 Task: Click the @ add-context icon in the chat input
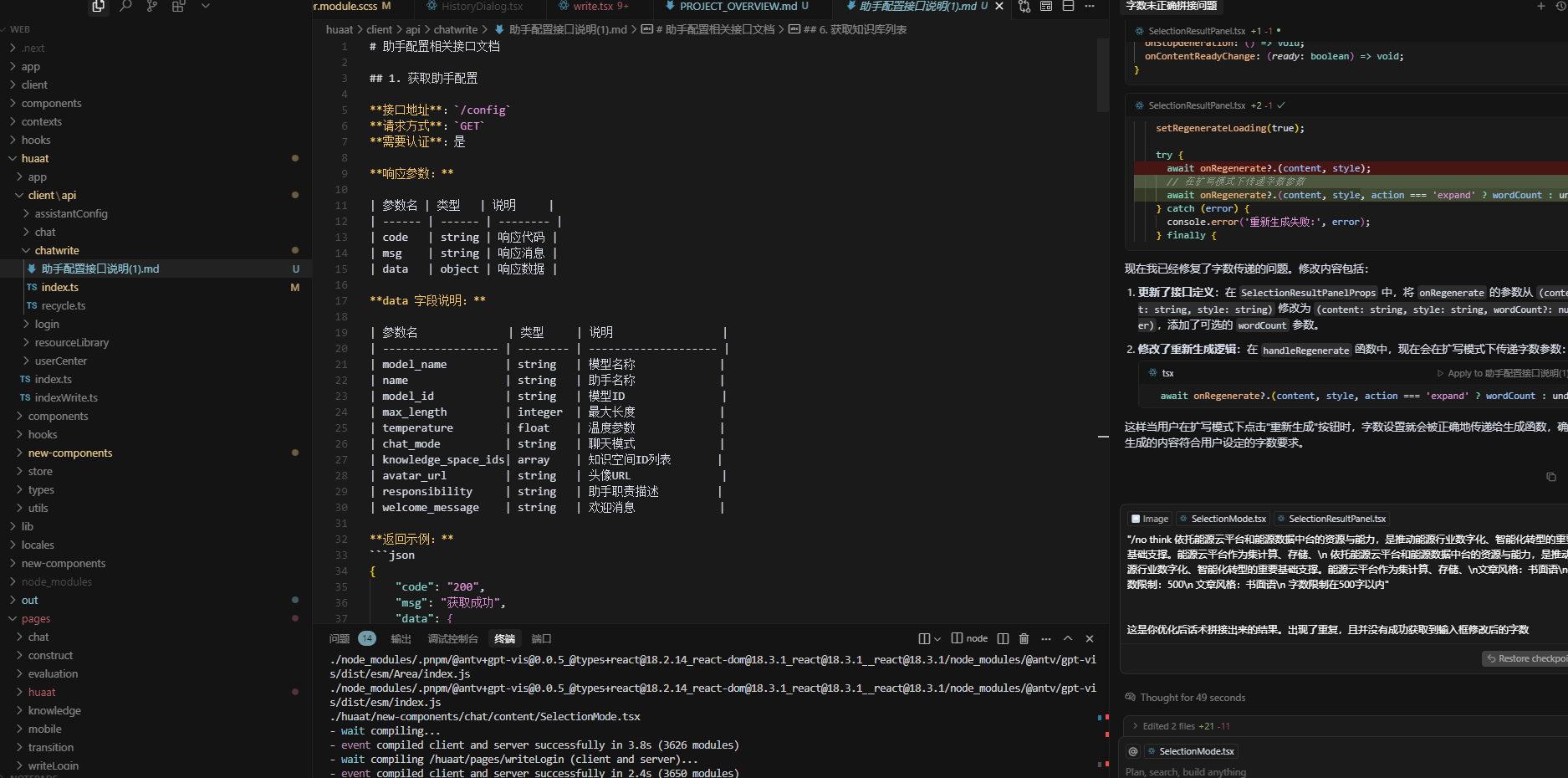point(1133,751)
